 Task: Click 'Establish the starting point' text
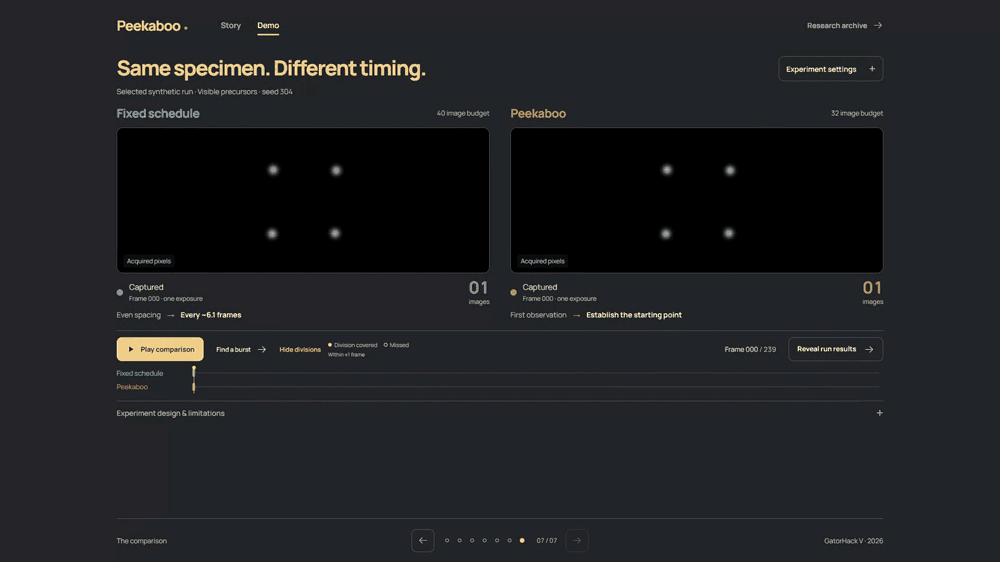634,315
